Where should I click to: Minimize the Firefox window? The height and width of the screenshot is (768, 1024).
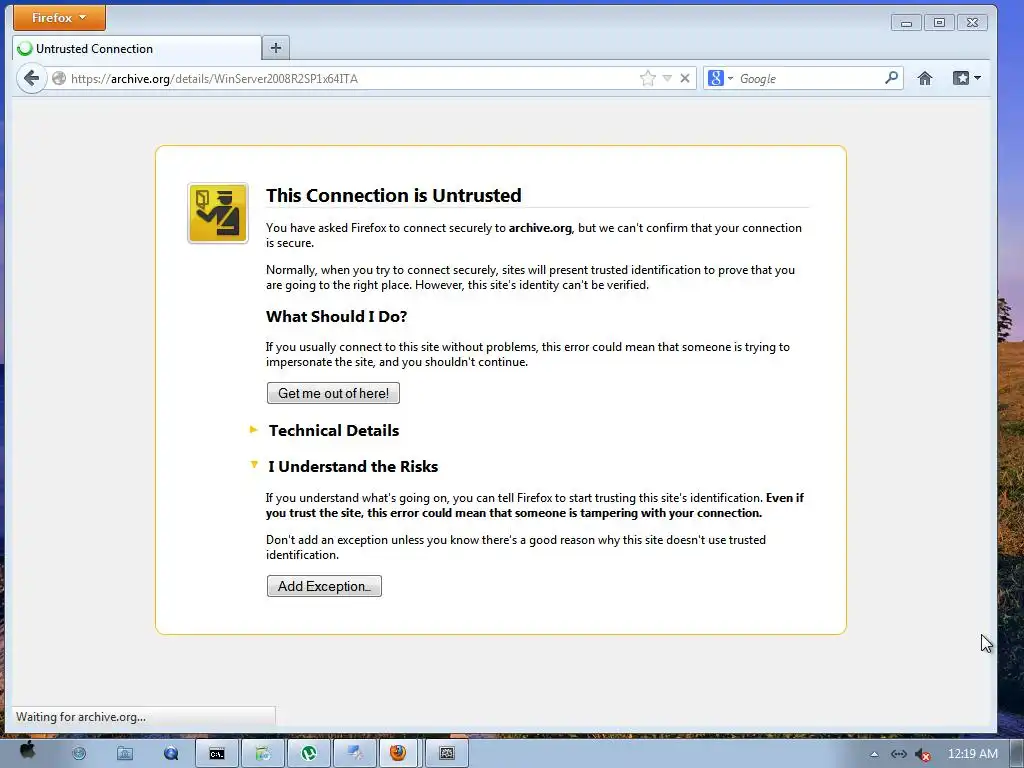(906, 23)
